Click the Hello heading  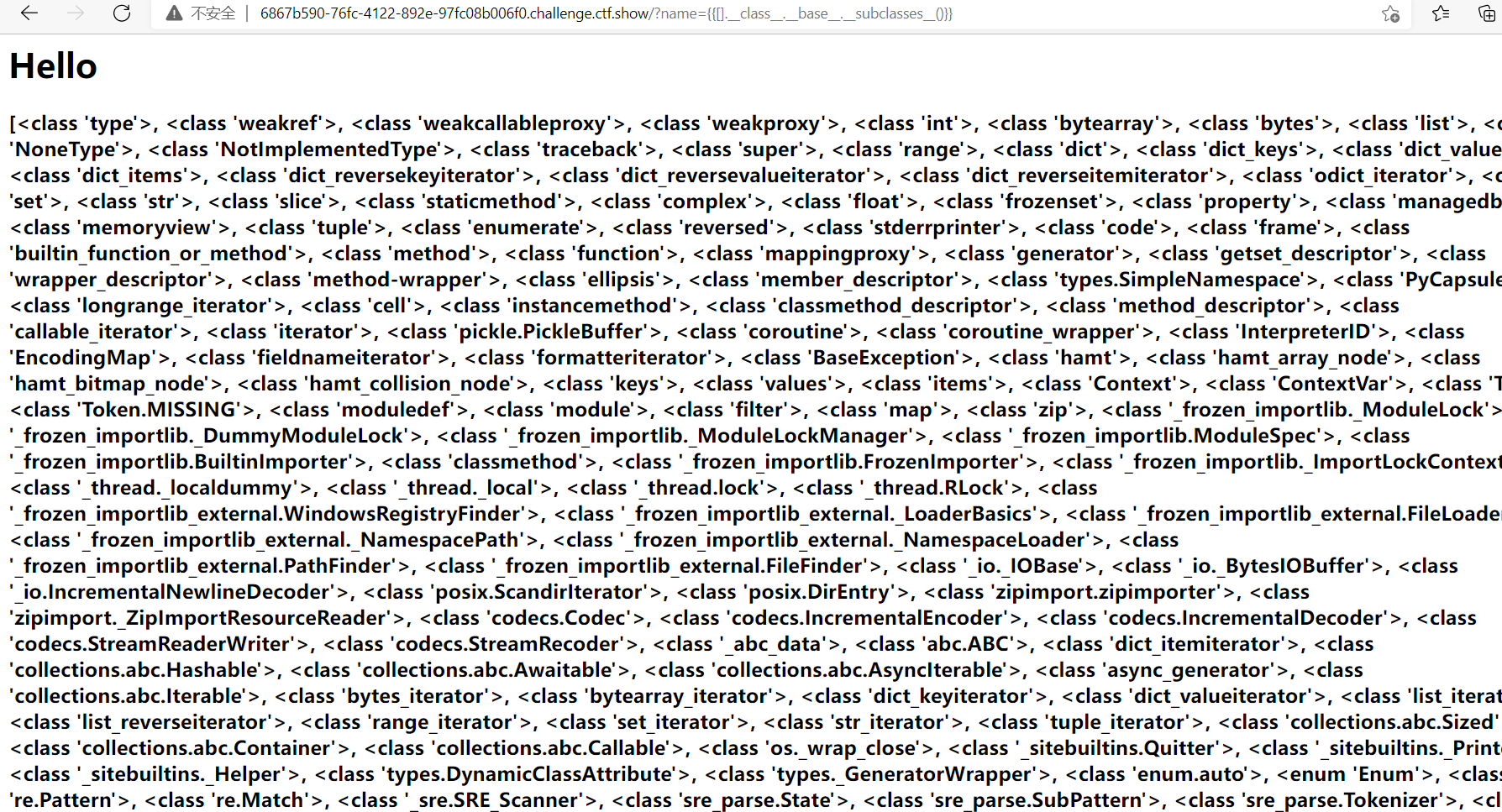pos(53,66)
